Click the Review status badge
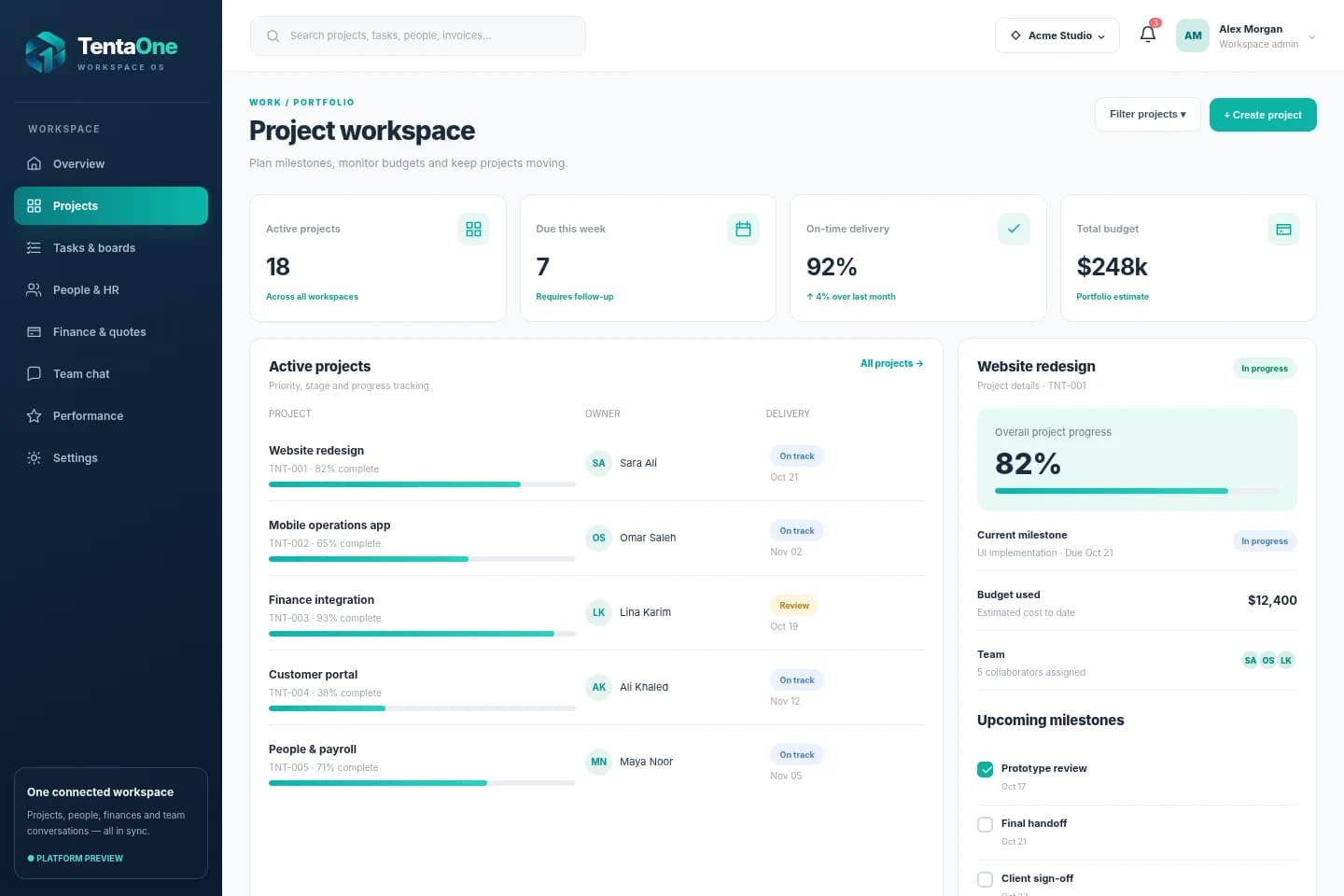 click(794, 606)
